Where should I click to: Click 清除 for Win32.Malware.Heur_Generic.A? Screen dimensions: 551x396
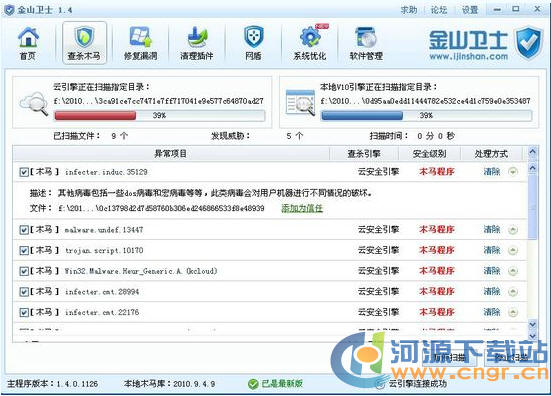(492, 271)
